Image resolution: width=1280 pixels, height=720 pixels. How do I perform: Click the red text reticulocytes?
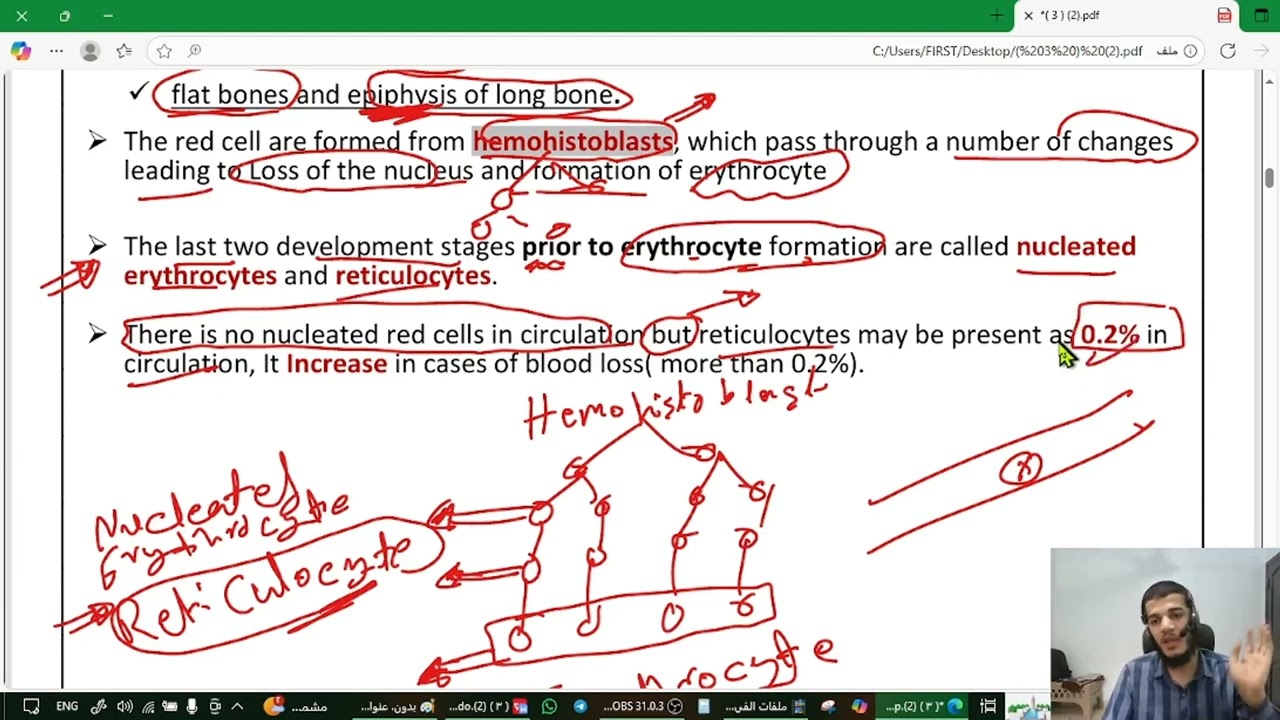tap(413, 275)
